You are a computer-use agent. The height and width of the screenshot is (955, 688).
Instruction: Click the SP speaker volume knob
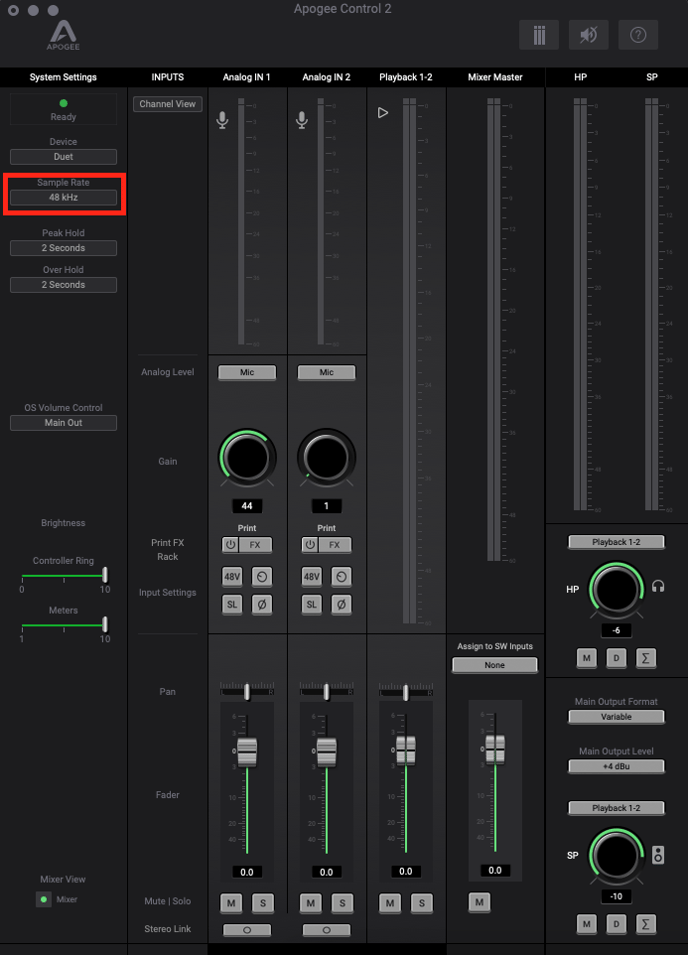616,855
